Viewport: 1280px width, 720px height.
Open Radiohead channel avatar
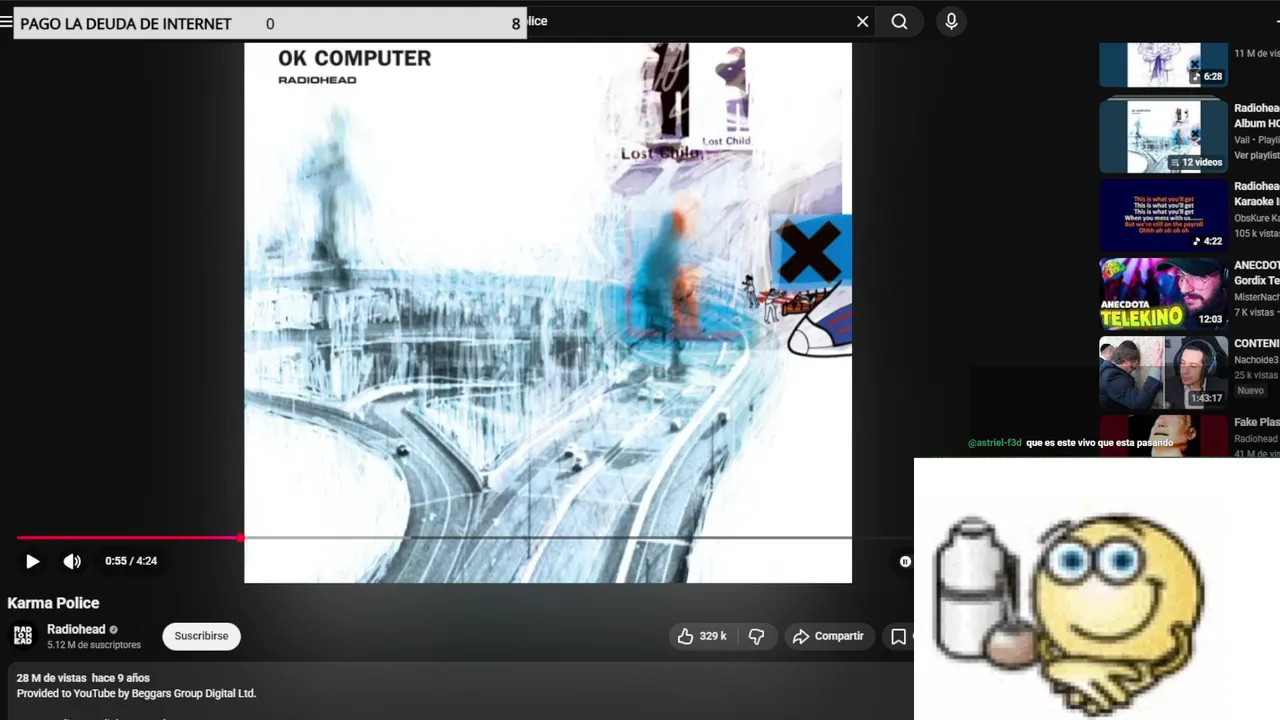click(x=23, y=636)
